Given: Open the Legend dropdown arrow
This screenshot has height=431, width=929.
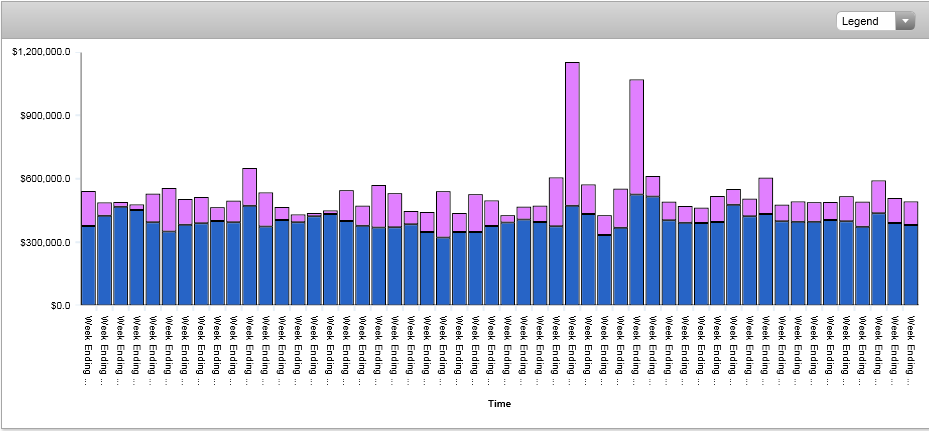Looking at the screenshot, I should click(905, 21).
